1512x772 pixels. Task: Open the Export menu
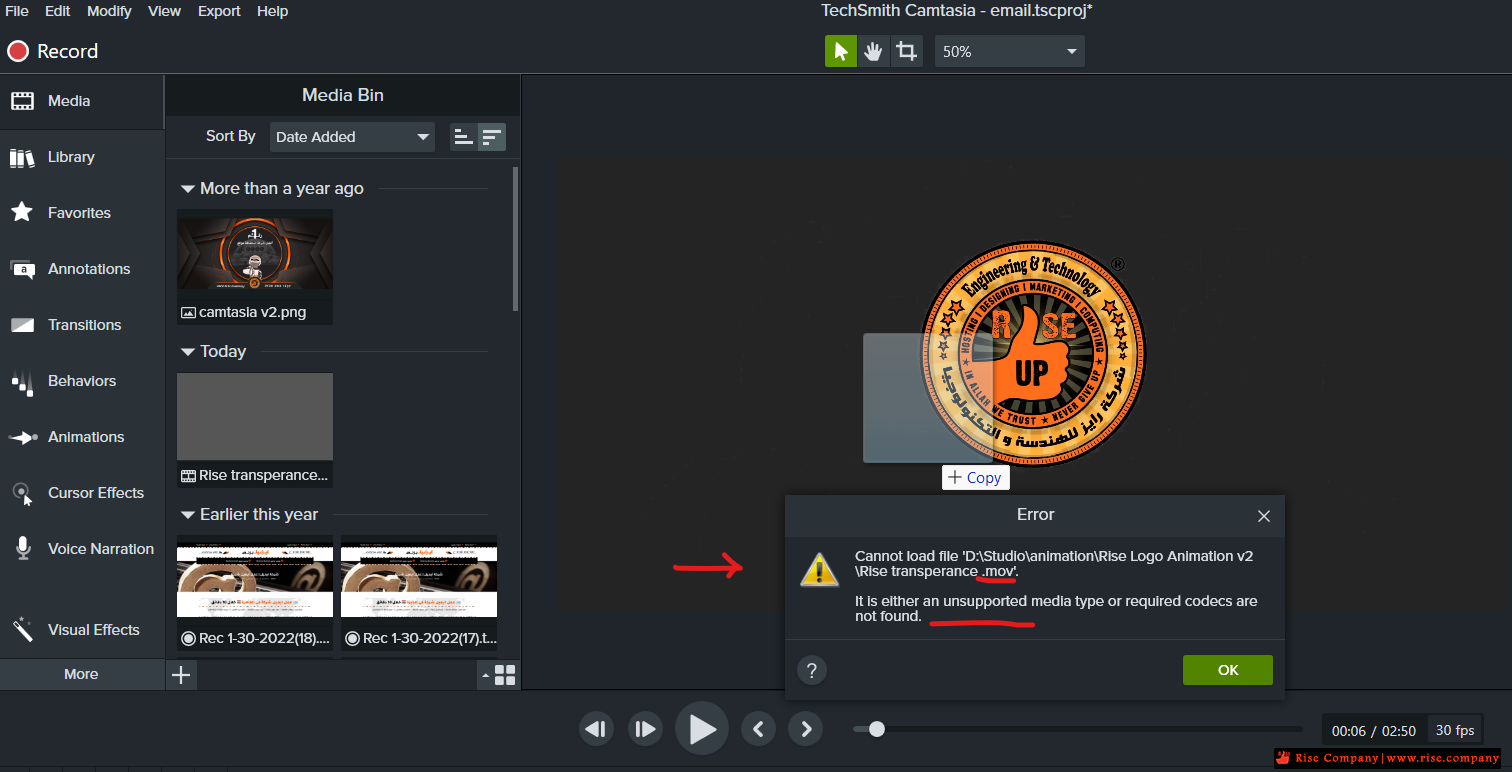[219, 11]
